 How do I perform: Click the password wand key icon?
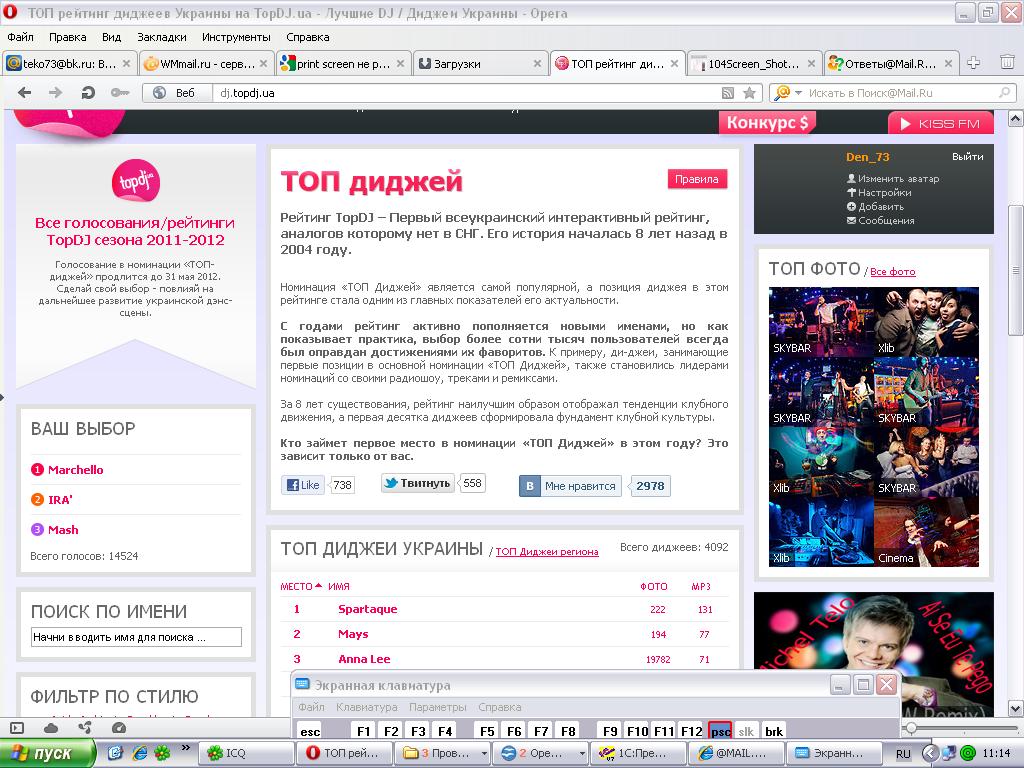point(120,93)
